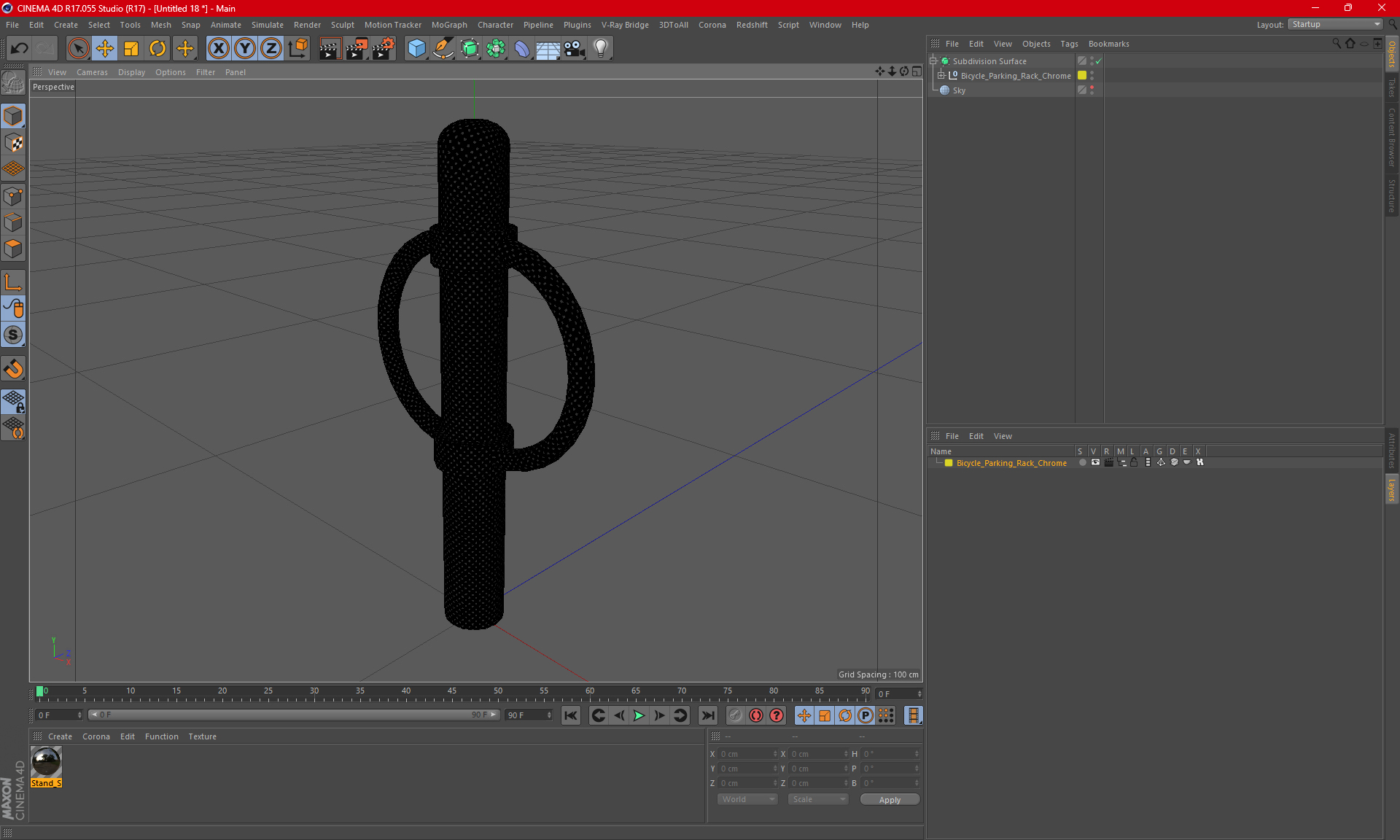Switch to Edges mode
This screenshot has height=840, width=1400.
(13, 222)
